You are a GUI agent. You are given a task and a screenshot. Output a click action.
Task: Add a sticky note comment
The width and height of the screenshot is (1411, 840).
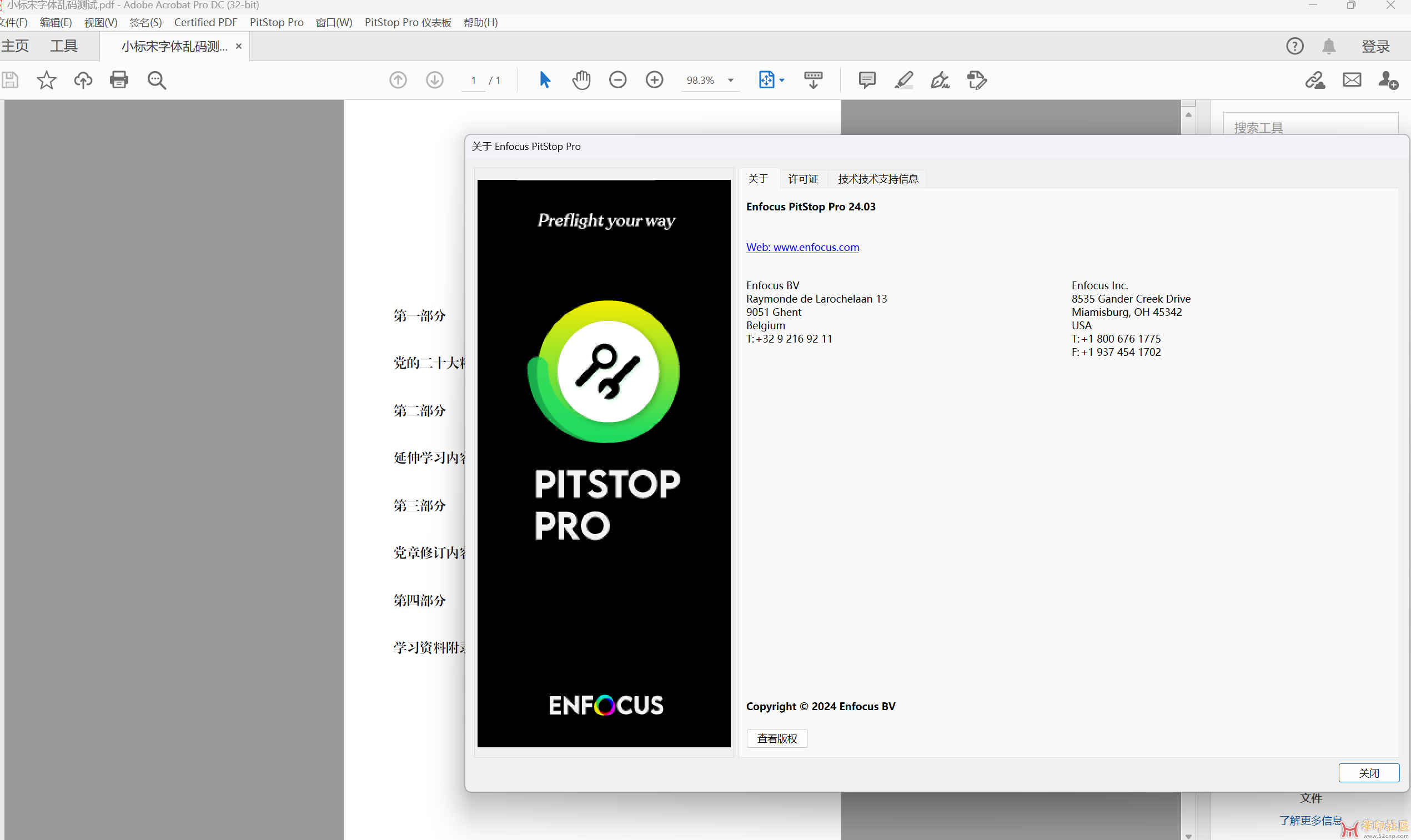pyautogui.click(x=866, y=80)
